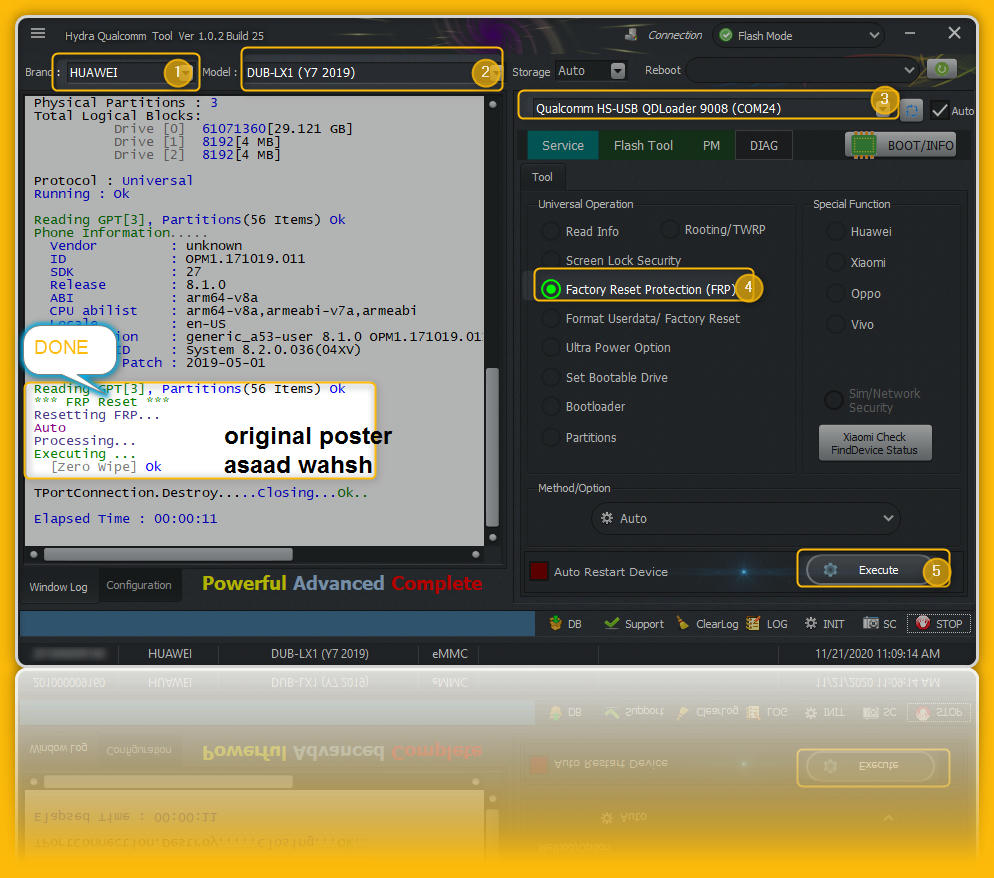
Task: Switch to the Configuration tab
Action: 139,585
